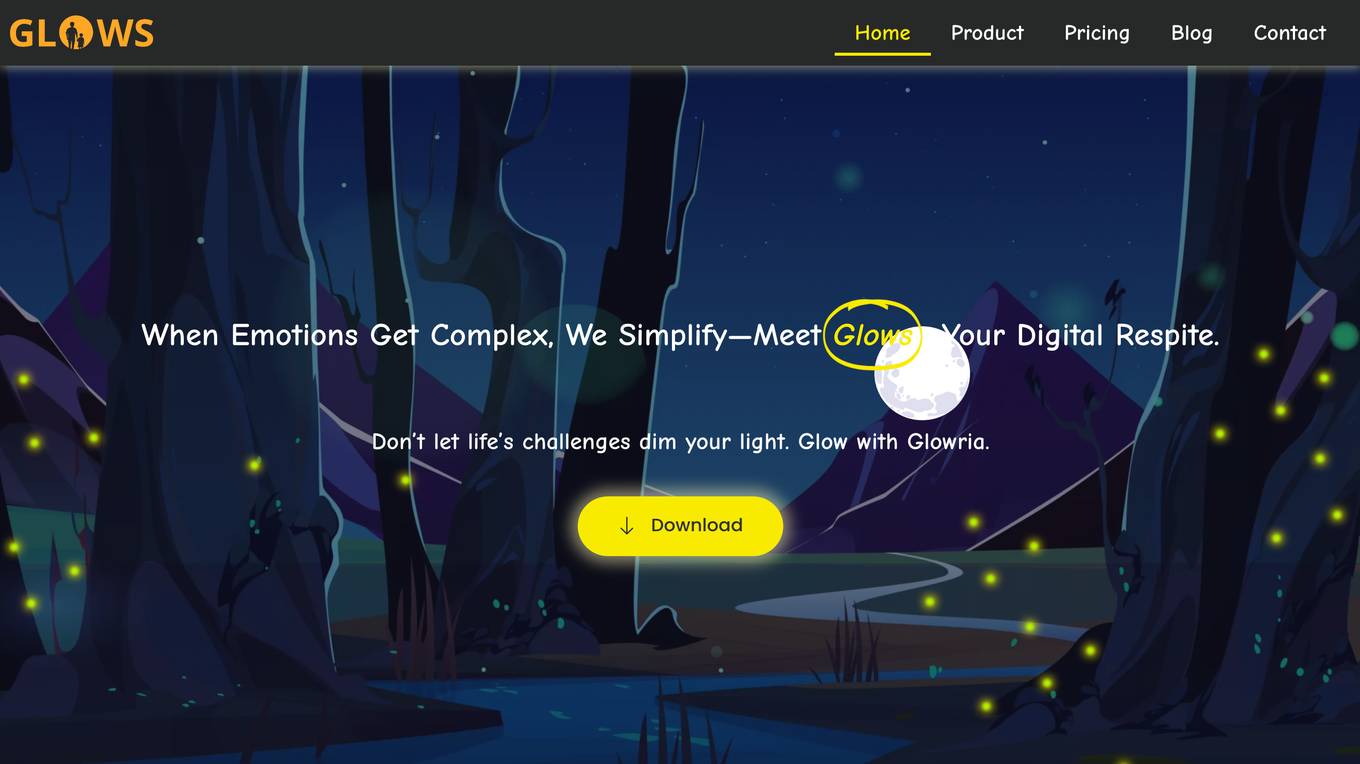
Task: Open the Product page
Action: (x=987, y=33)
